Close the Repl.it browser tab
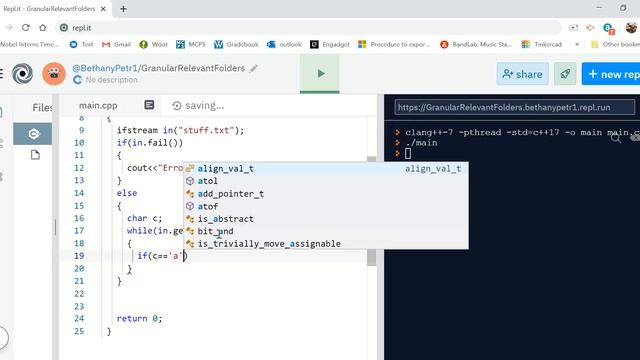 103,9
